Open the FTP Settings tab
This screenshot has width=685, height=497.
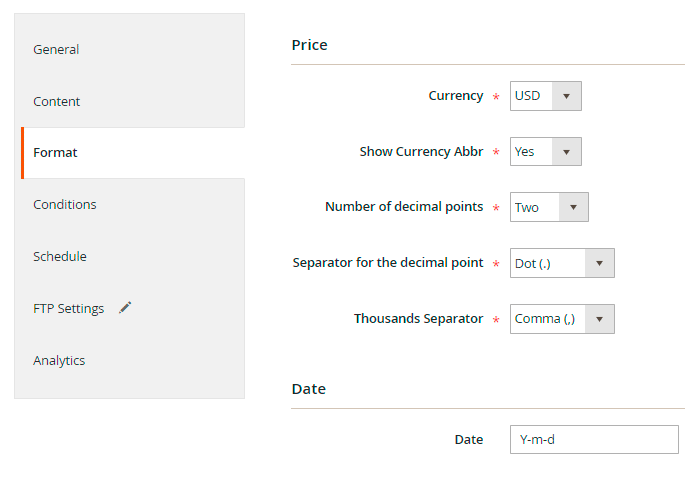(x=68, y=308)
